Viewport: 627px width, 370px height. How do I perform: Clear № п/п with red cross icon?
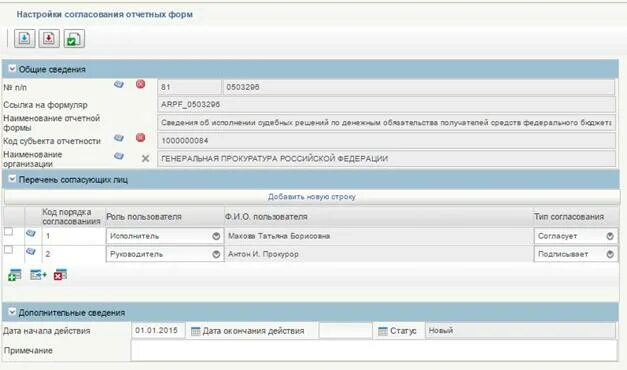point(140,84)
